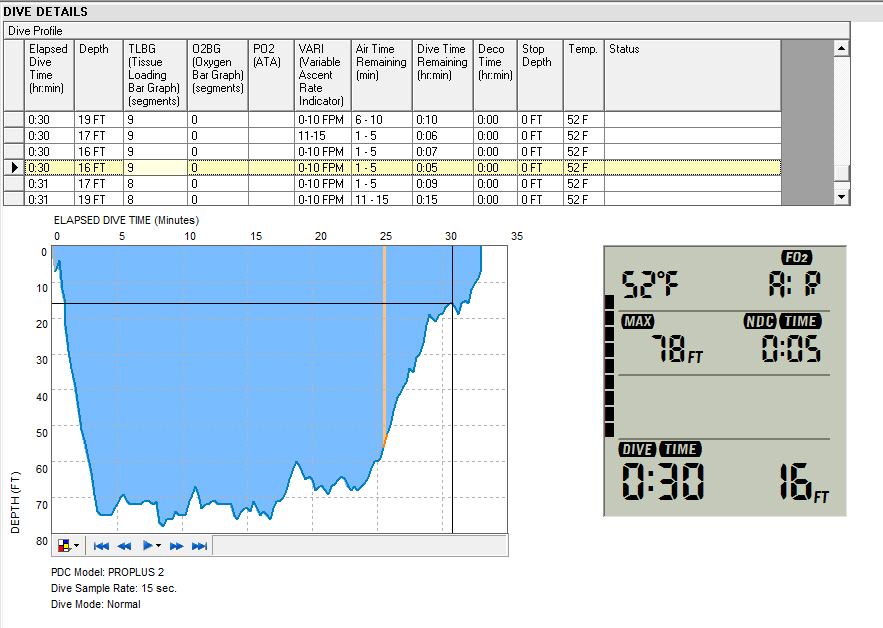Click the Dive Profile section title
The height and width of the screenshot is (628, 883).
click(x=35, y=31)
